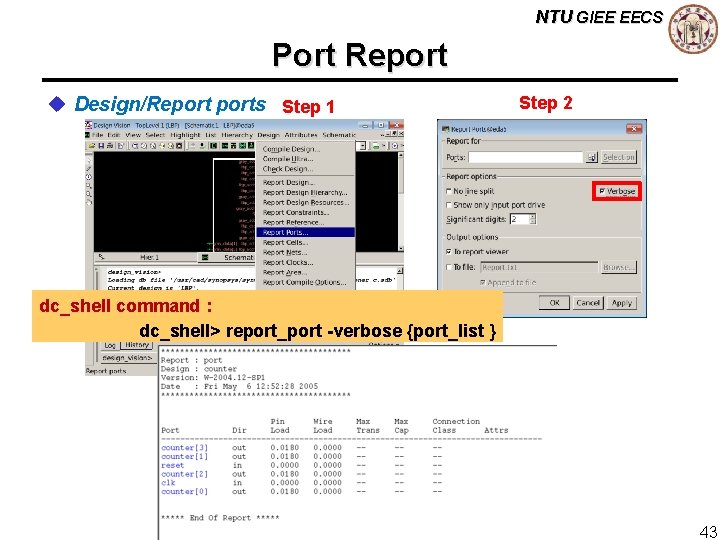Click the Schematic tab's green icon
The height and width of the screenshot is (540, 720).
[205, 258]
